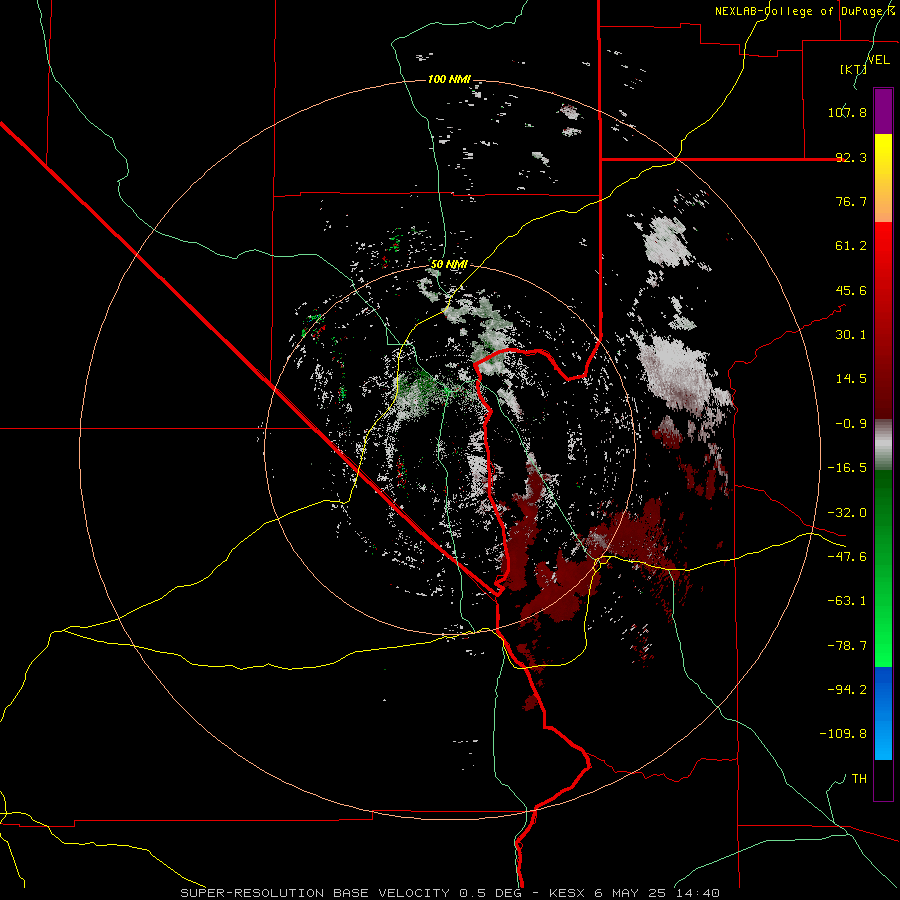Click the -109.8 value on the velocity scale

click(843, 734)
